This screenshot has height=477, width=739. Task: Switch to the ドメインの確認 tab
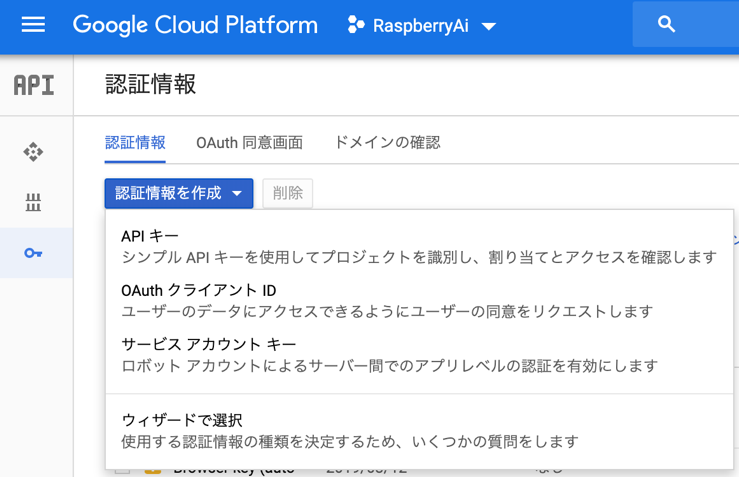387,142
